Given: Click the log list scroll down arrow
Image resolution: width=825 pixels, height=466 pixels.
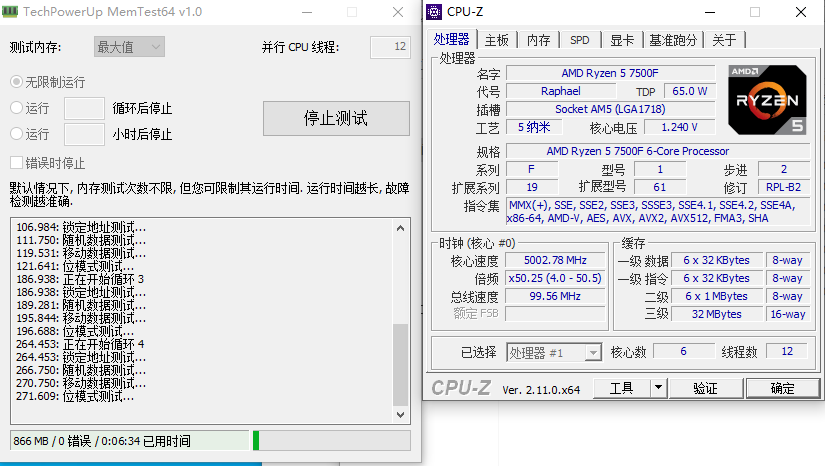Looking at the screenshot, I should (x=400, y=414).
